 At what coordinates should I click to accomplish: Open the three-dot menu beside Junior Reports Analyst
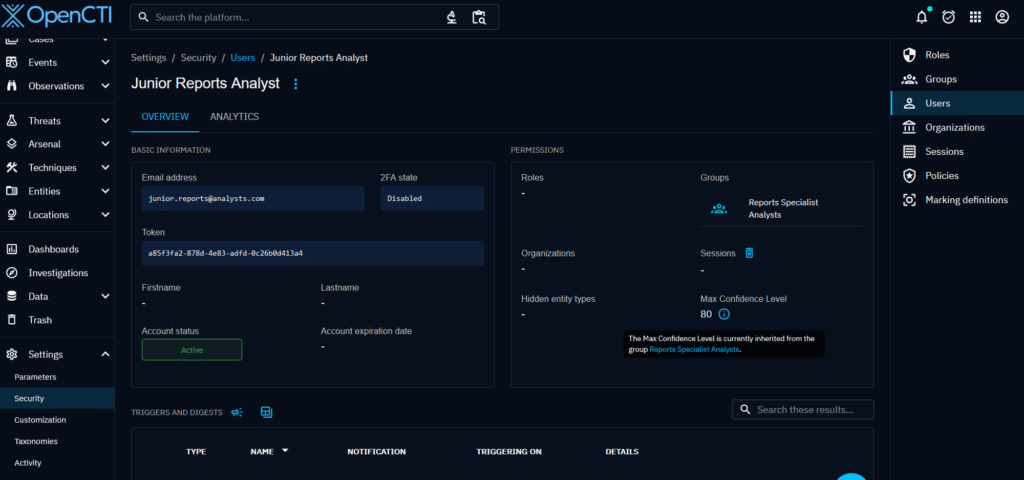[295, 84]
